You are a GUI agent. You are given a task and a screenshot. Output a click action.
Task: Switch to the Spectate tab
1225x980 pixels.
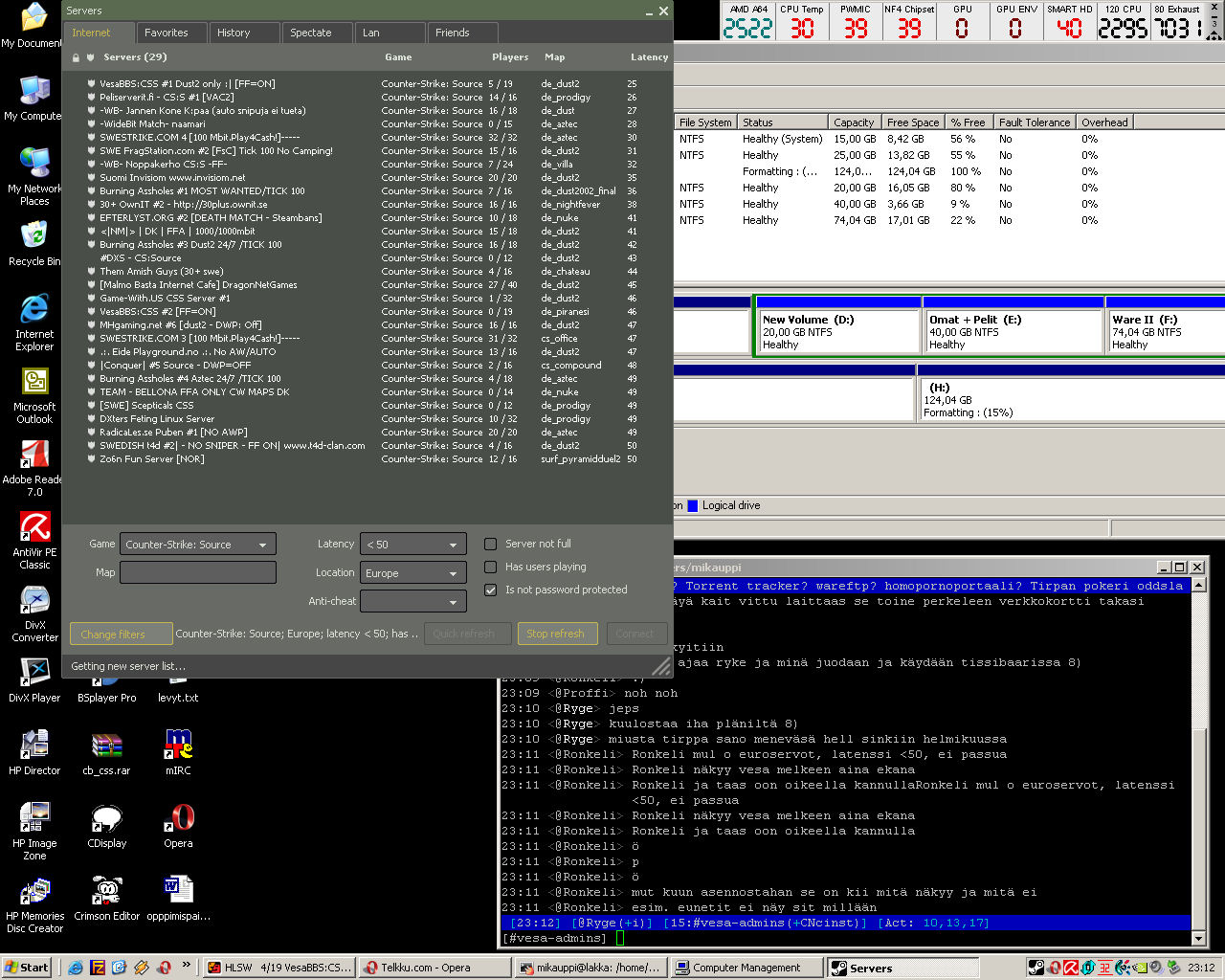[316, 33]
